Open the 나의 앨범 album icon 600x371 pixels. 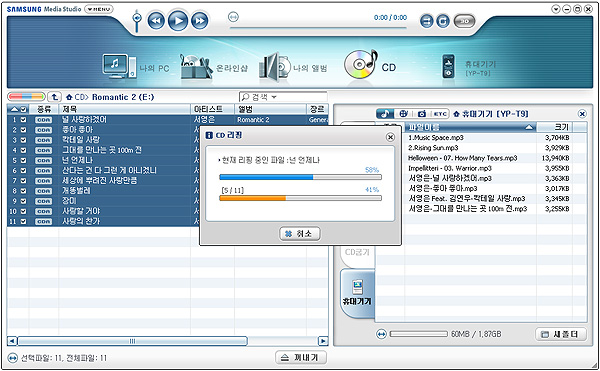click(x=275, y=67)
